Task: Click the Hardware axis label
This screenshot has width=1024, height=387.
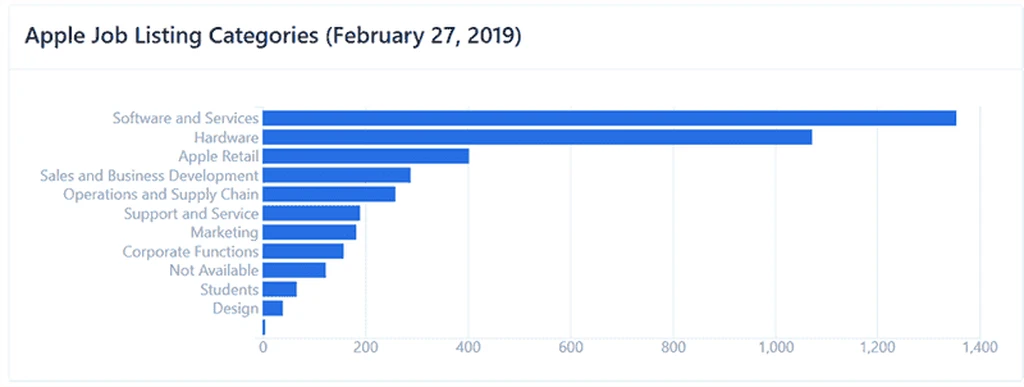Action: pos(227,138)
